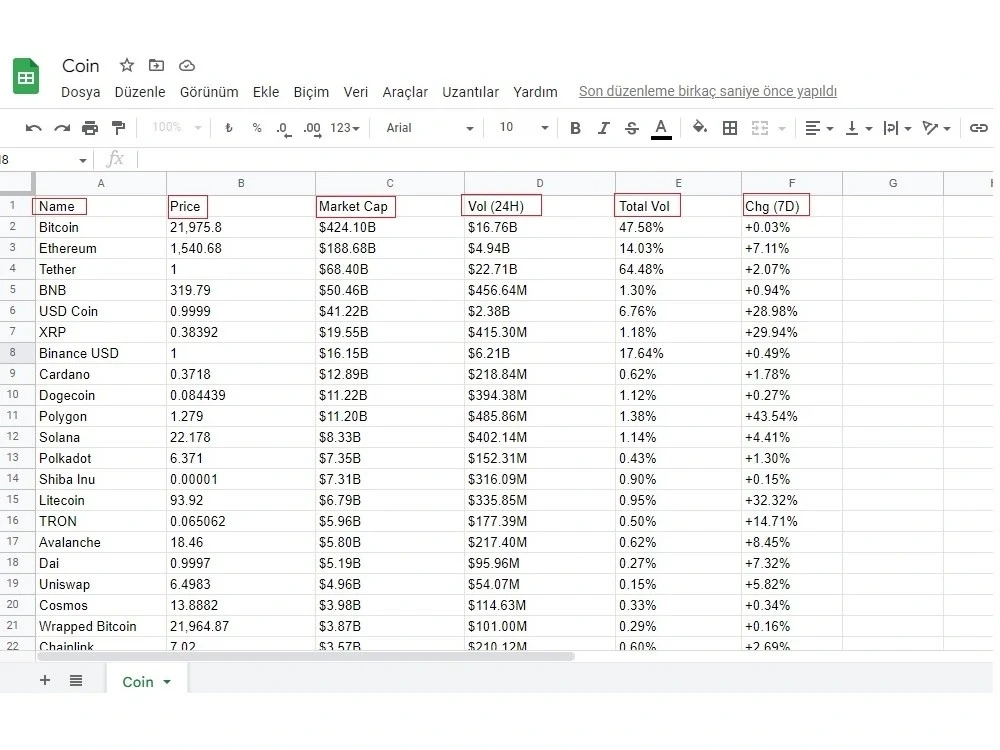
Task: Open zoom level 100% dropdown
Action: pos(177,128)
